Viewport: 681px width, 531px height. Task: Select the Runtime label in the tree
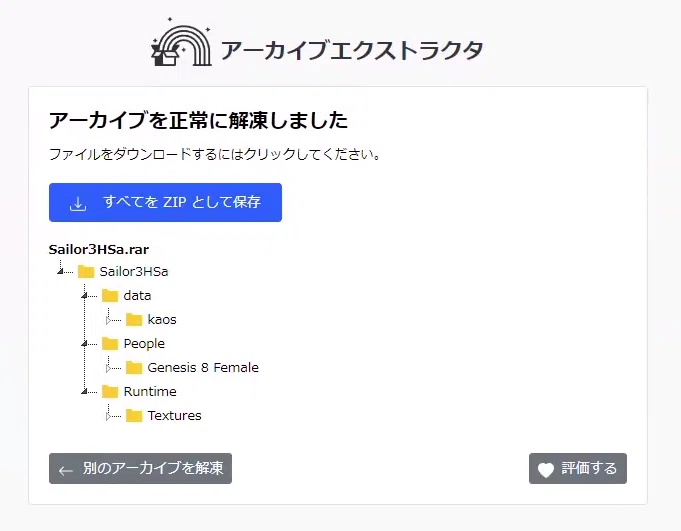[x=150, y=392]
